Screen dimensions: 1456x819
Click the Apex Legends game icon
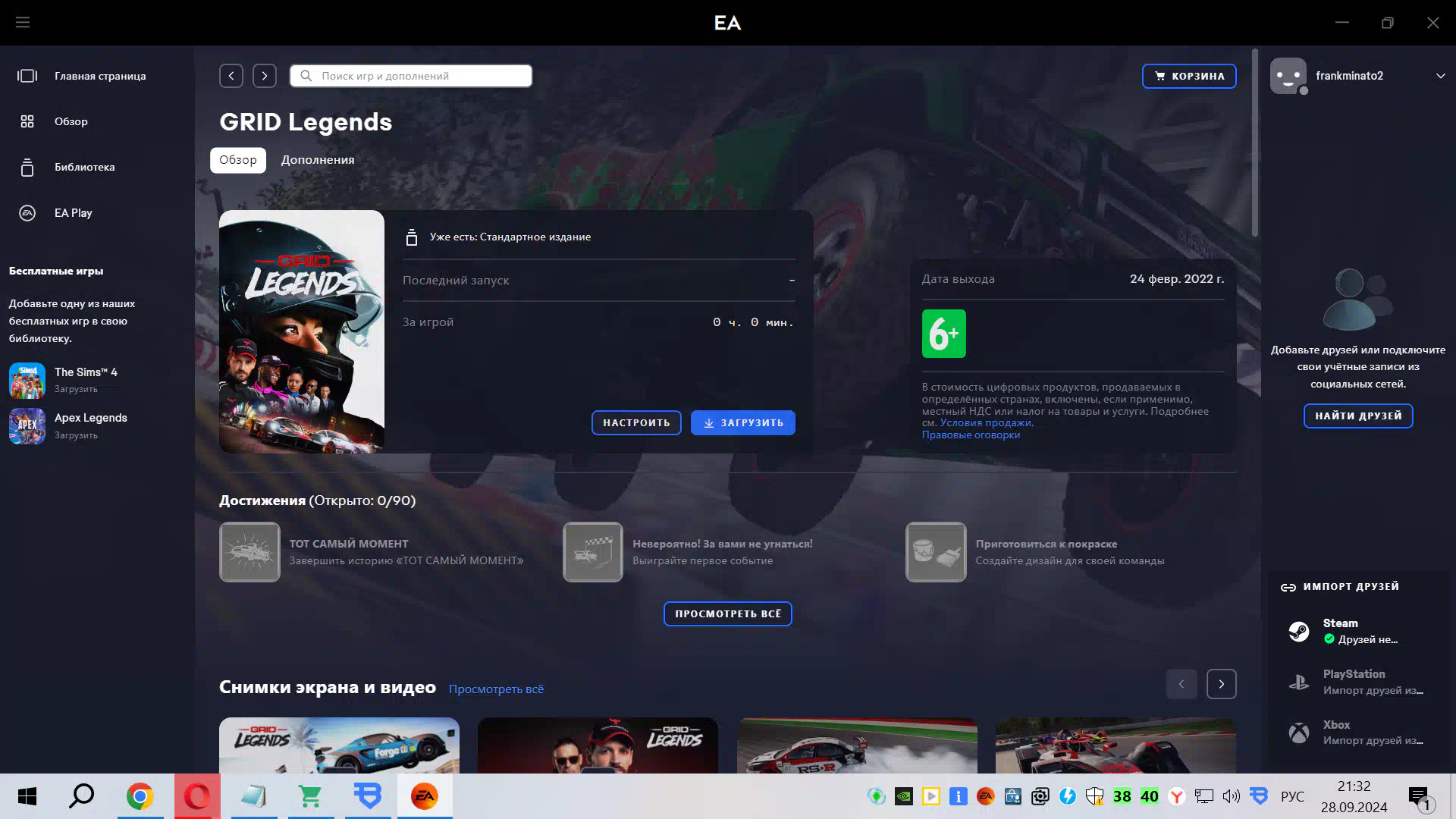pos(27,426)
